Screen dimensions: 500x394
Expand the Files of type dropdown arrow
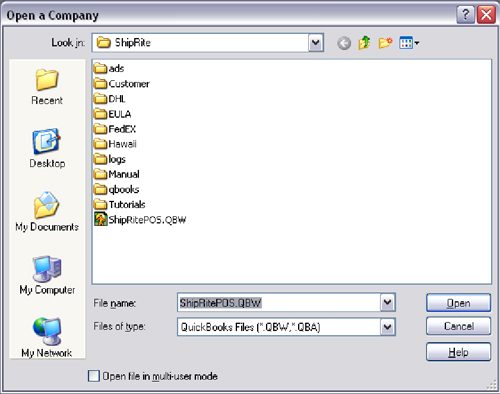[x=387, y=327]
